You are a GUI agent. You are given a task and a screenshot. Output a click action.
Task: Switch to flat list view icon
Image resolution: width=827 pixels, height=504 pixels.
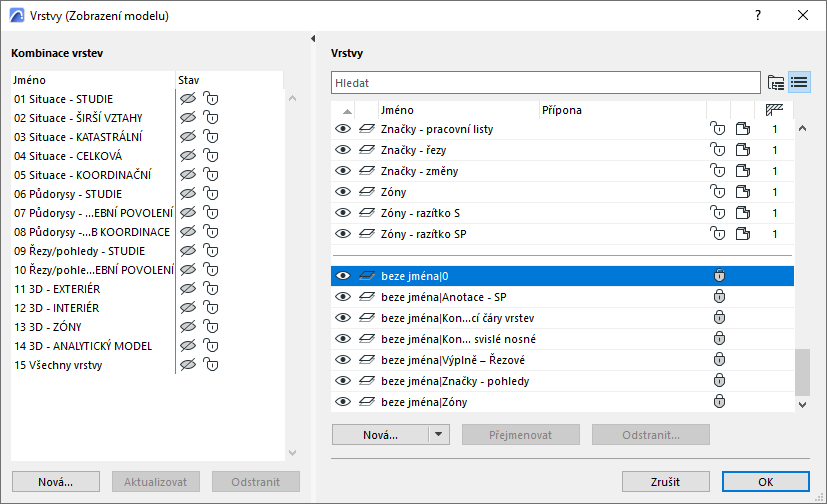click(798, 82)
